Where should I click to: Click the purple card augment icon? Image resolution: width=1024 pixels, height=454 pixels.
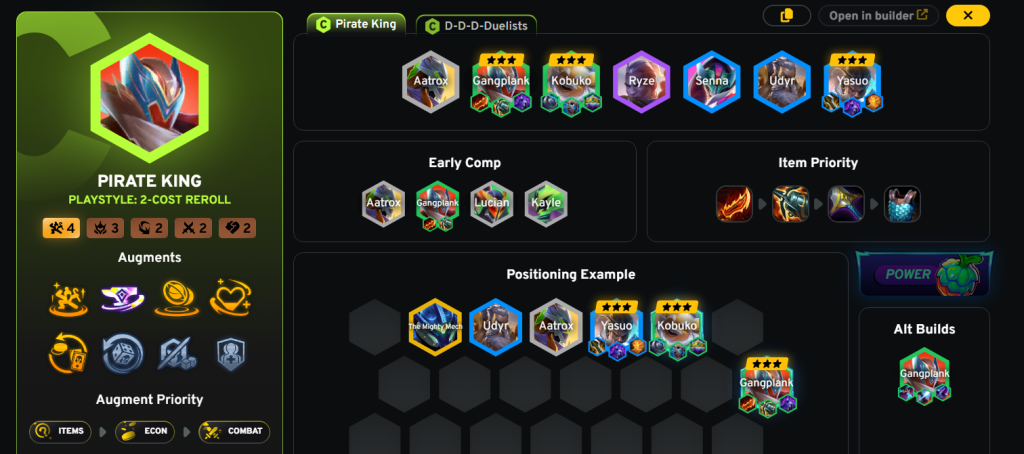point(122,299)
